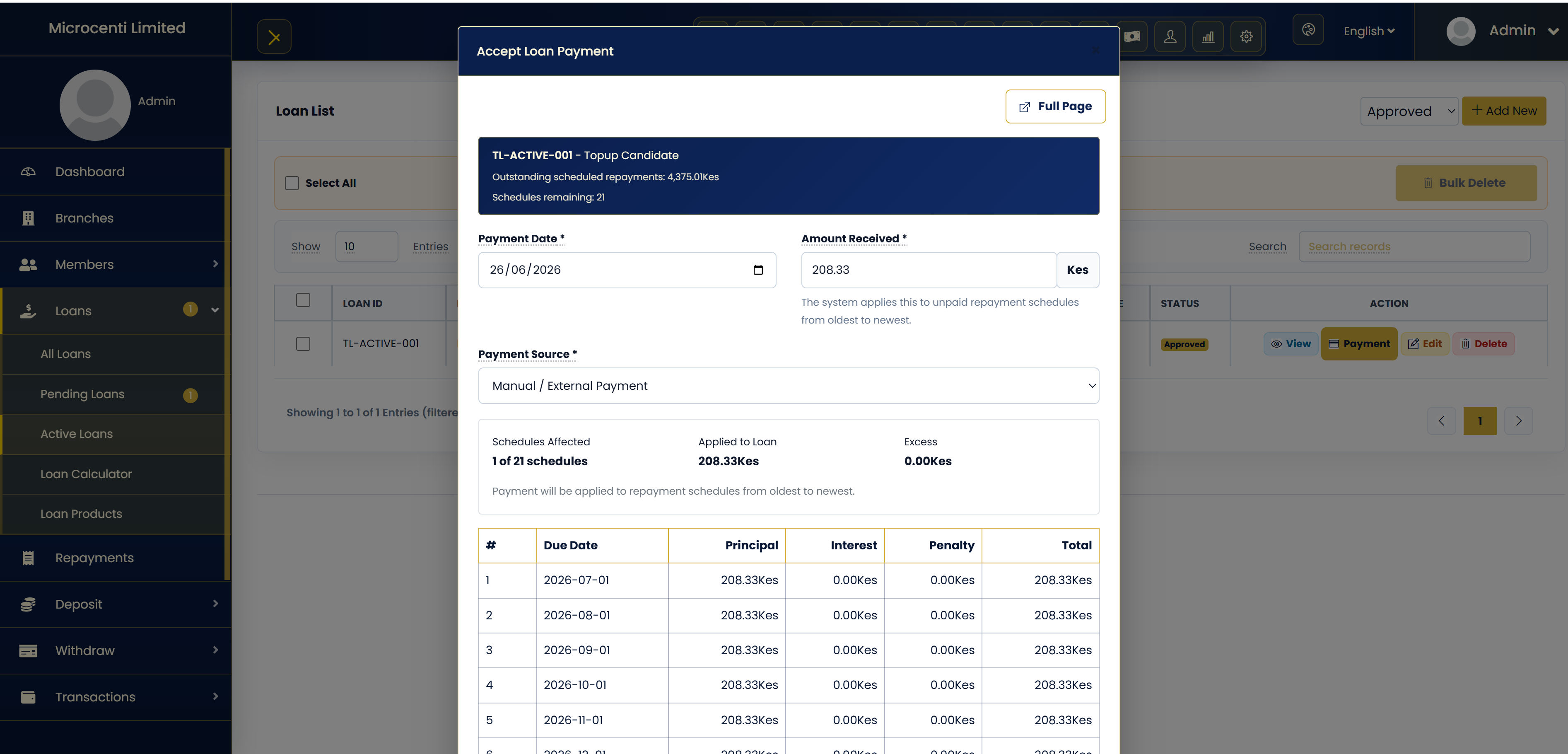
Task: Open the Payment Date calendar picker icon
Action: (x=758, y=270)
